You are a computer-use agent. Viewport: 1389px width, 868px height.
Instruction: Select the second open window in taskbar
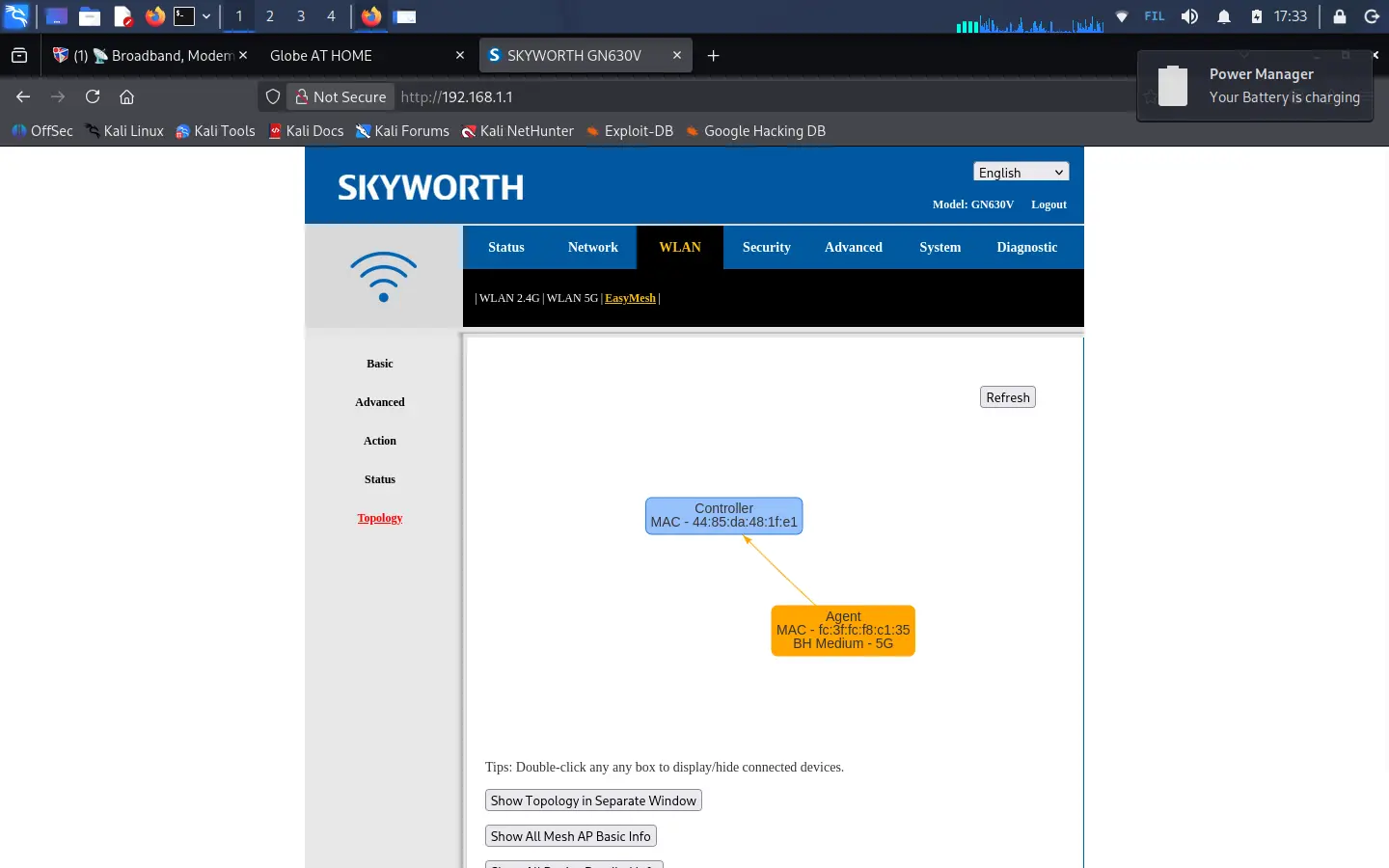click(405, 16)
